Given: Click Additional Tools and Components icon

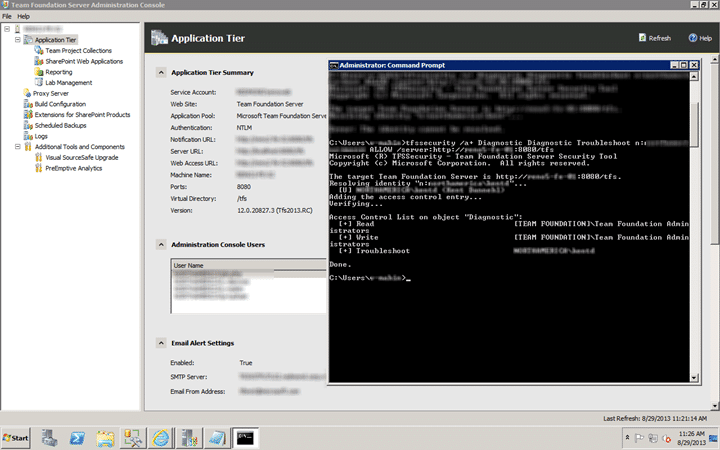Looking at the screenshot, I should tap(28, 147).
